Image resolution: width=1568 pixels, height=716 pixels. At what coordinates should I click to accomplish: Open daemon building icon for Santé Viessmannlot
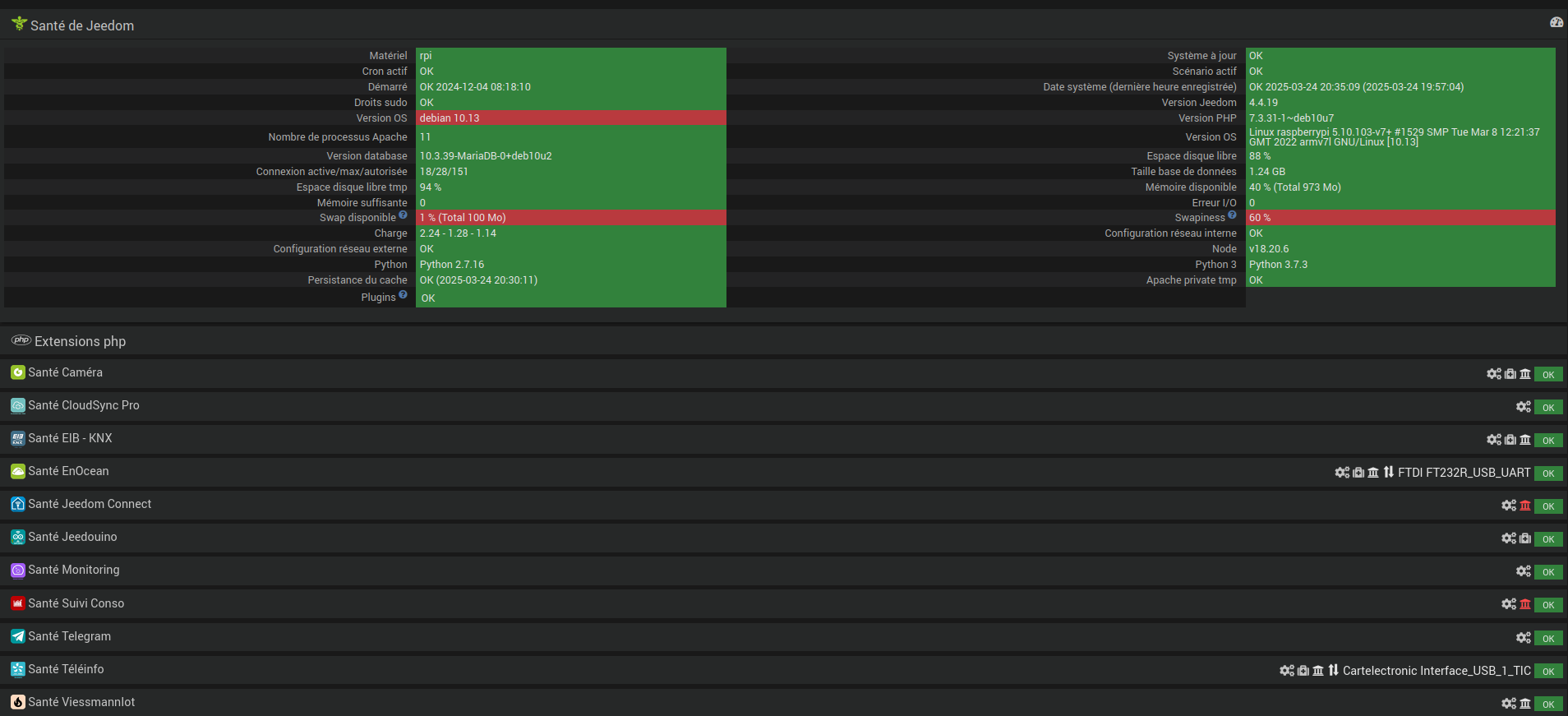[x=1525, y=703]
